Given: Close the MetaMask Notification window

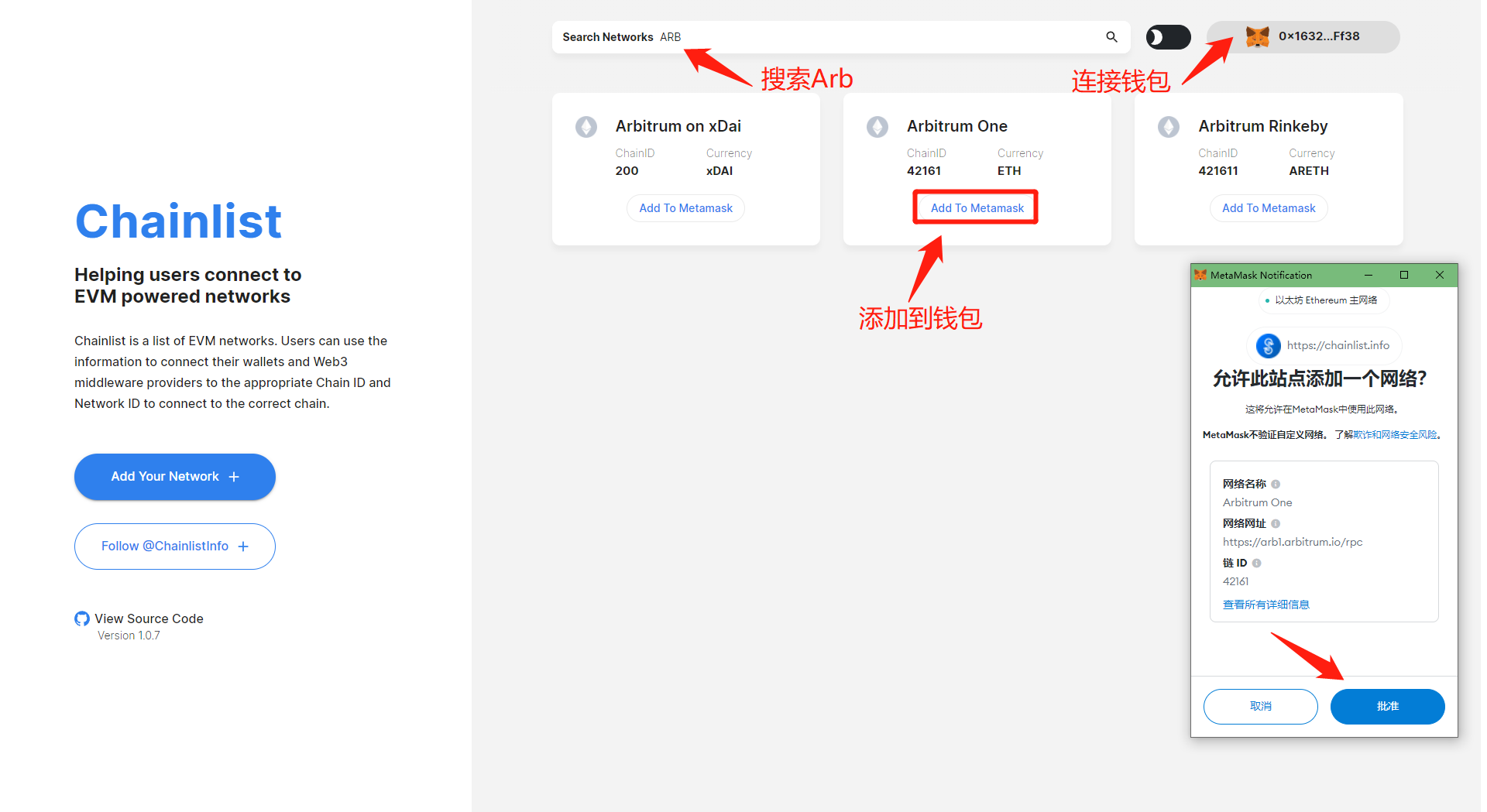Looking at the screenshot, I should (1440, 275).
